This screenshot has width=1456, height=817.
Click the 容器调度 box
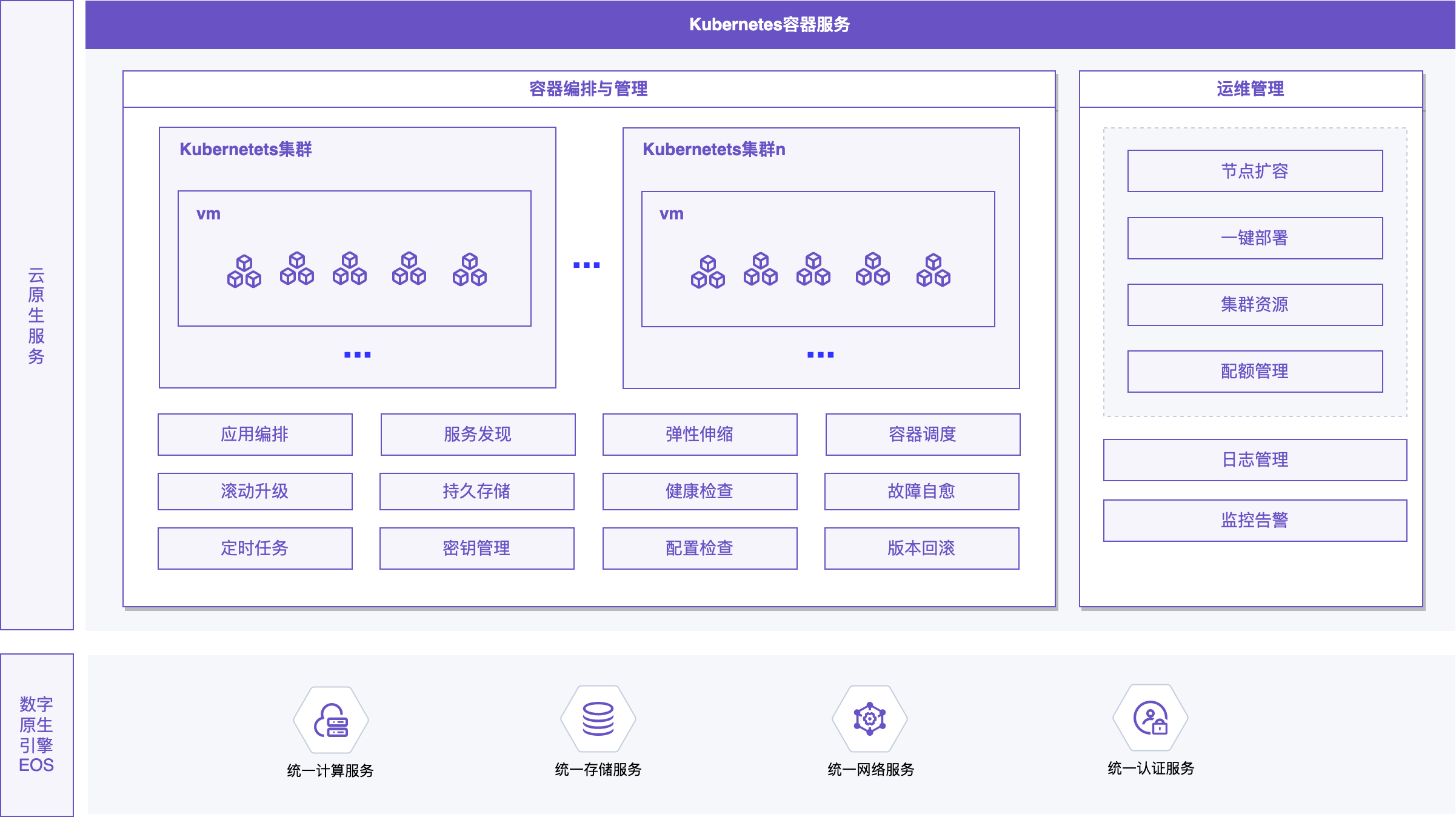923,435
